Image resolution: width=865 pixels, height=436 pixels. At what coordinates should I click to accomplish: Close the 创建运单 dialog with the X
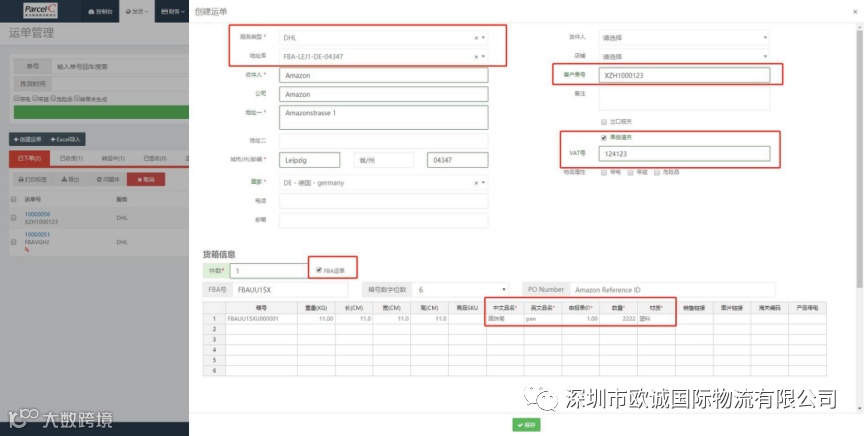pyautogui.click(x=855, y=12)
